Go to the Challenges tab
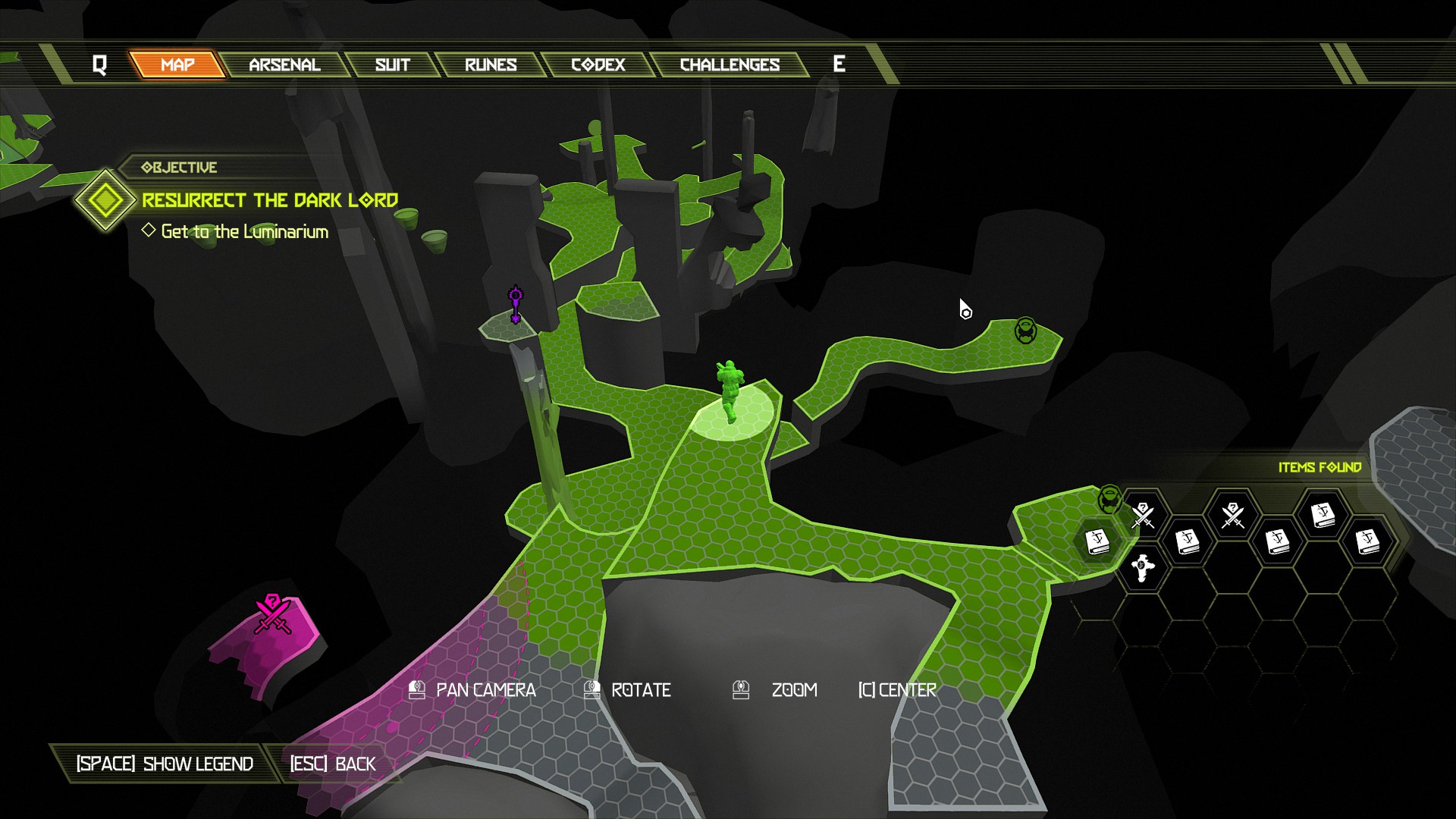The width and height of the screenshot is (1456, 819). tap(730, 64)
